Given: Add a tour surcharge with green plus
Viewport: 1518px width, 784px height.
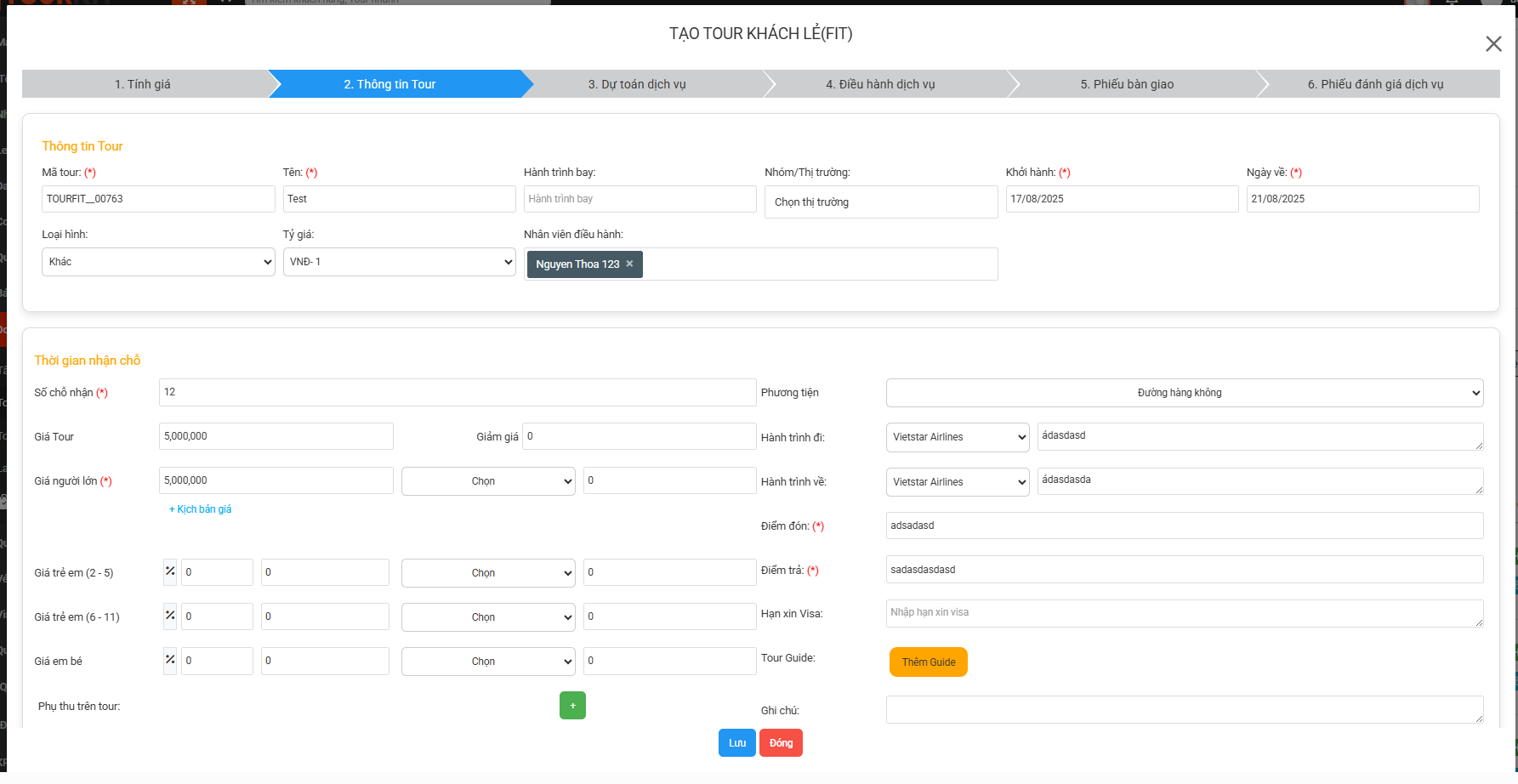Looking at the screenshot, I should pyautogui.click(x=572, y=706).
